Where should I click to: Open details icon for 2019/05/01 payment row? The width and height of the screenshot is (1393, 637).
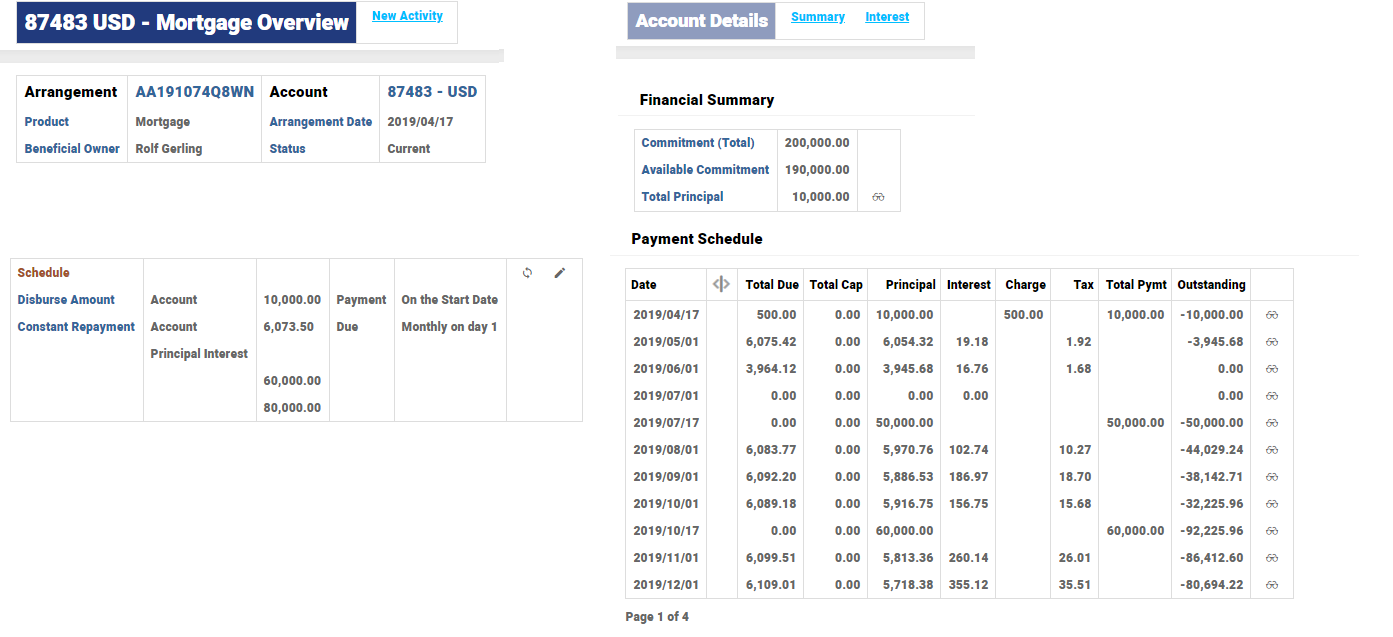(1272, 342)
